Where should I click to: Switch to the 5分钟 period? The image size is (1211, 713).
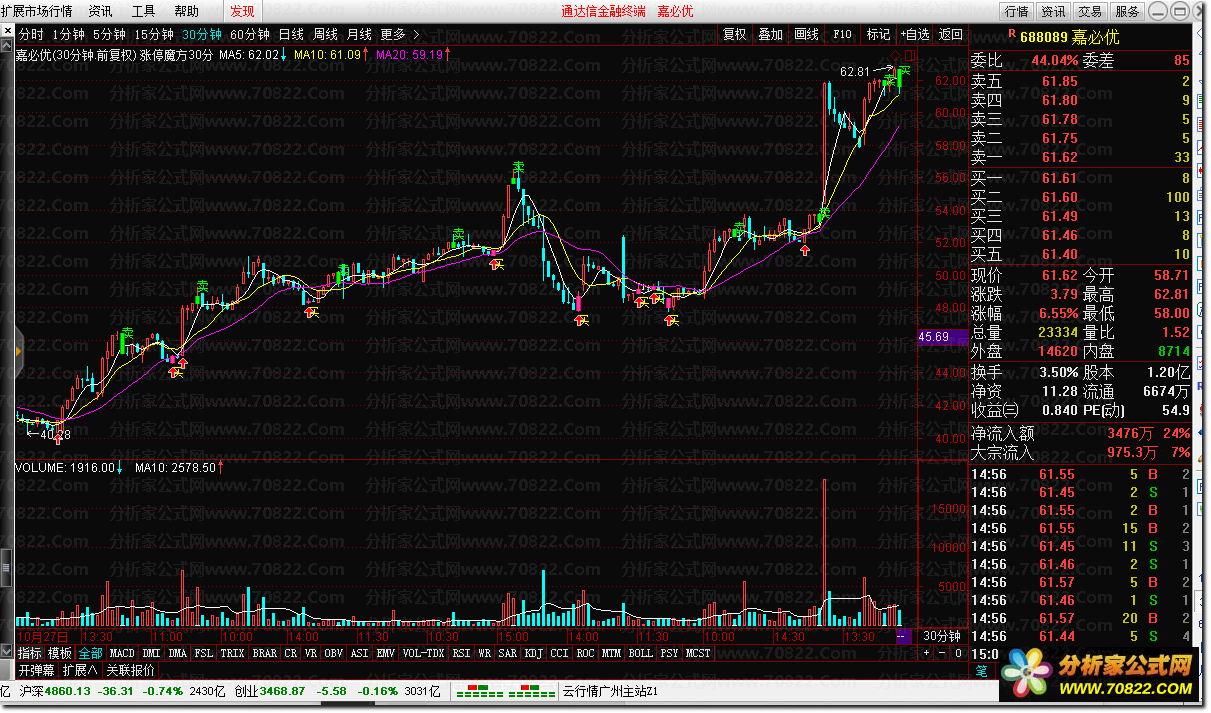(109, 34)
